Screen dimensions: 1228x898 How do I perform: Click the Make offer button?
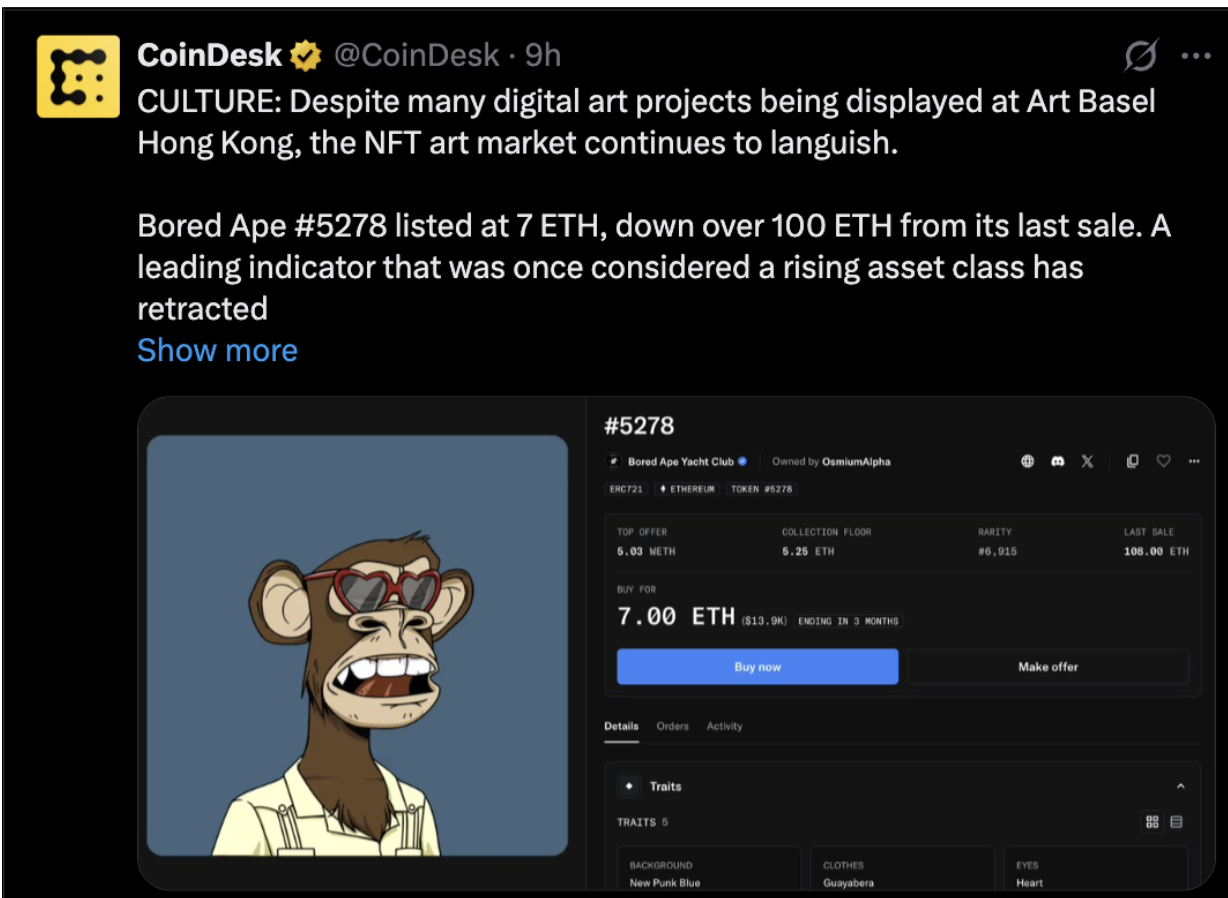(1047, 667)
